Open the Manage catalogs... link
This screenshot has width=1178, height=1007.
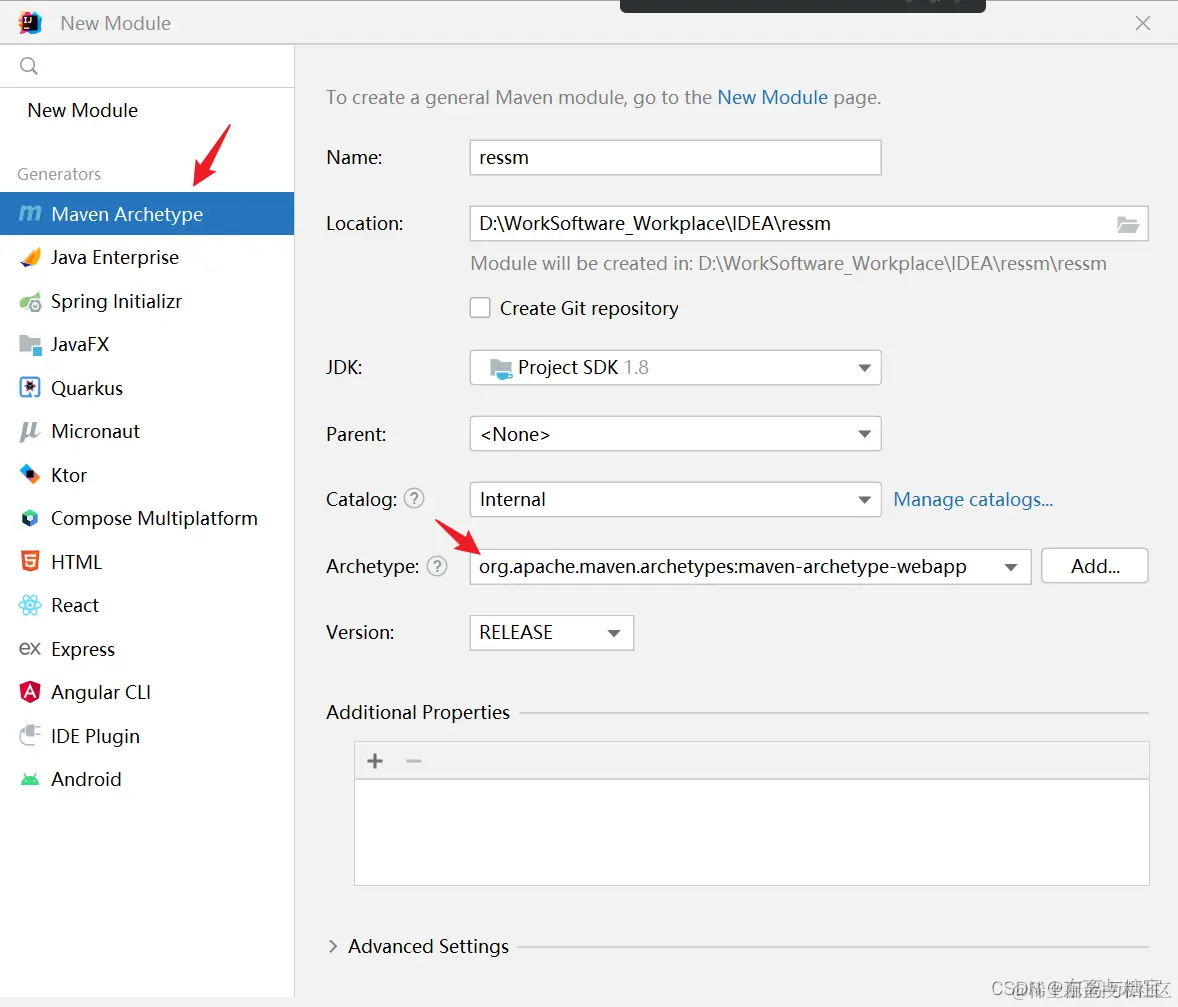973,499
